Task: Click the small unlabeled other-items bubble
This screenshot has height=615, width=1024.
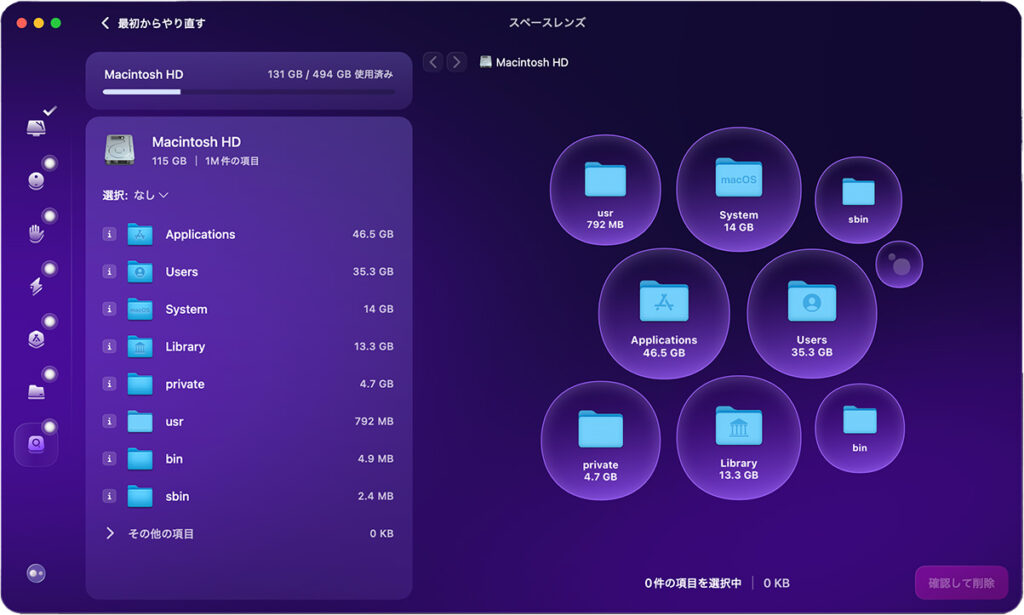Action: 899,264
